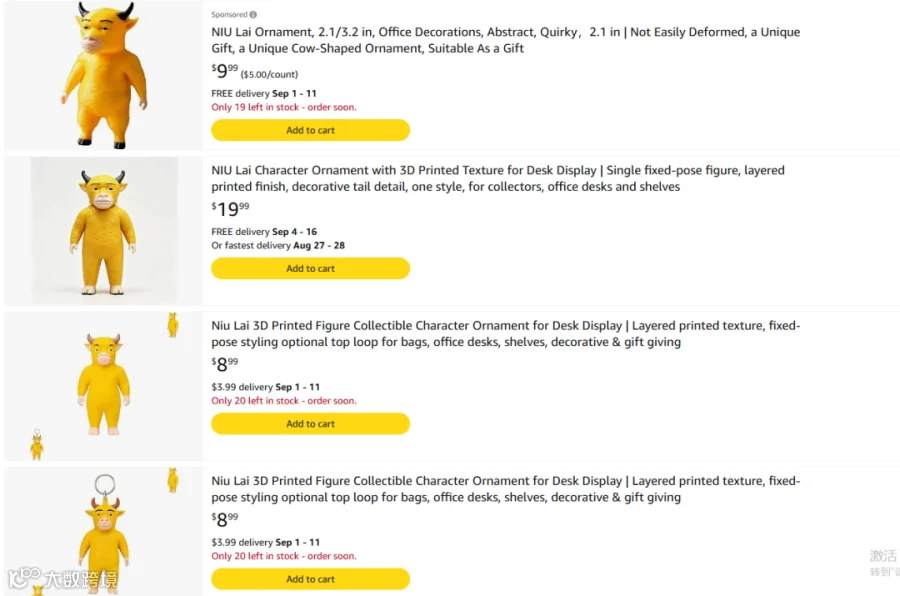The image size is (900, 596).
Task: Open the third listing's yellow figure image
Action: click(104, 385)
